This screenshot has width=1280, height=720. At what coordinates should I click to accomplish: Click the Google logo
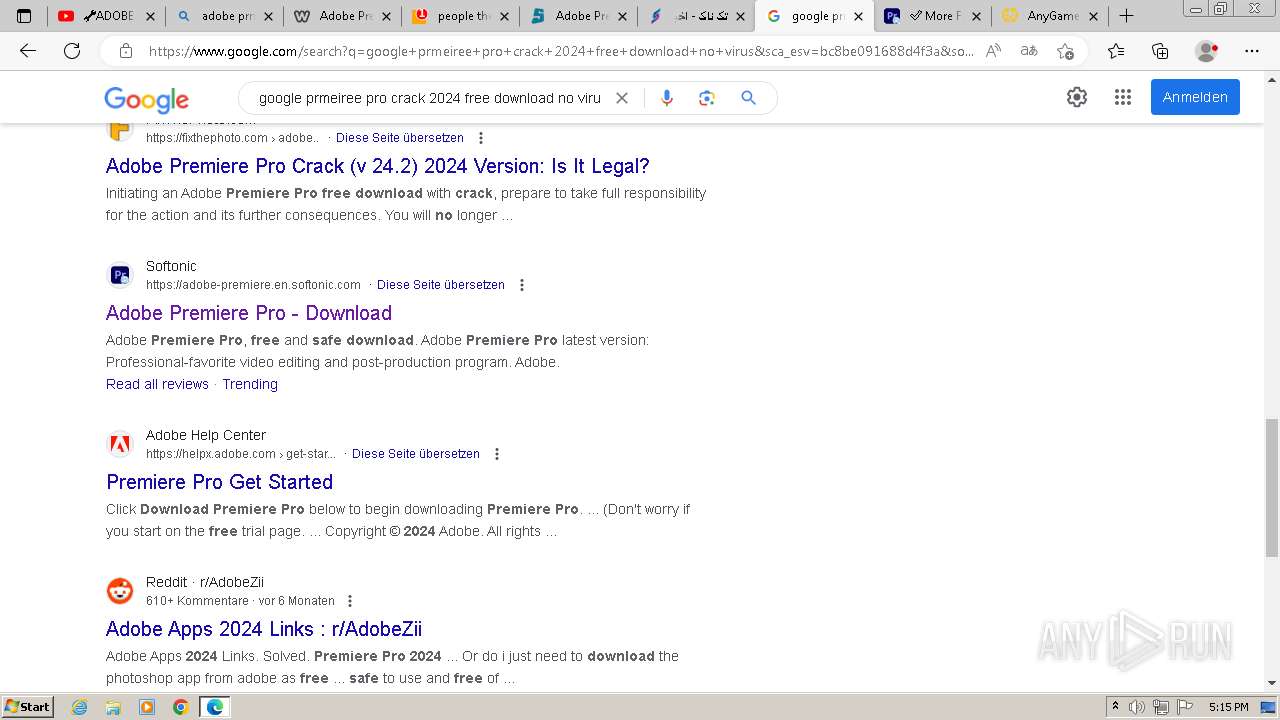pos(146,99)
